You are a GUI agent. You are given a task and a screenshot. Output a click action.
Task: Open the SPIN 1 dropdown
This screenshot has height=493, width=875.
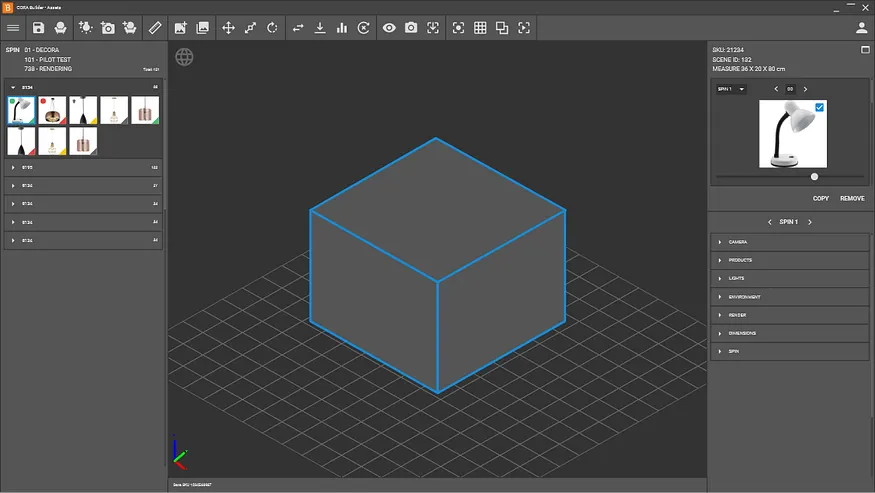pos(731,89)
